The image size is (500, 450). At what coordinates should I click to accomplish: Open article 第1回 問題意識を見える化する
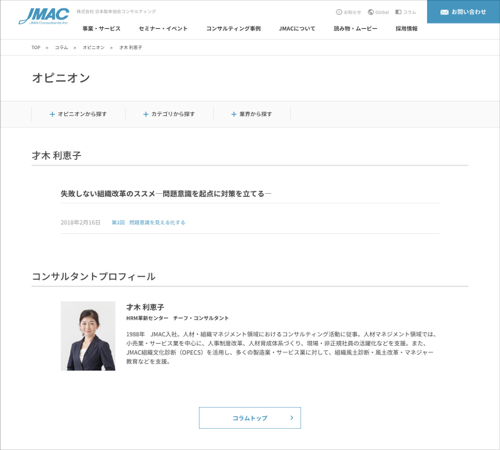coord(148,222)
